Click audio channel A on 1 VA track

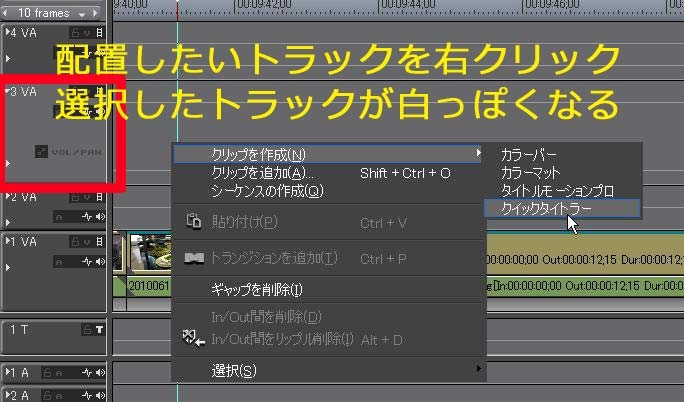59,262
